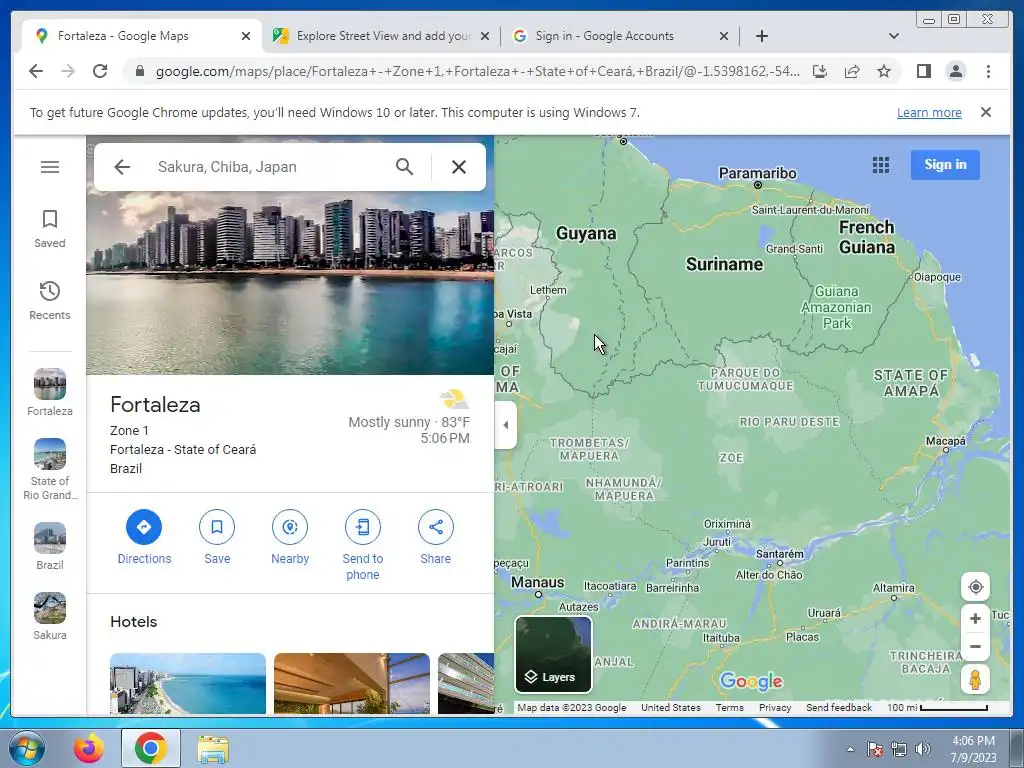The image size is (1024, 768).
Task: Close the Sign in - Google Accounts tab
Action: [724, 37]
